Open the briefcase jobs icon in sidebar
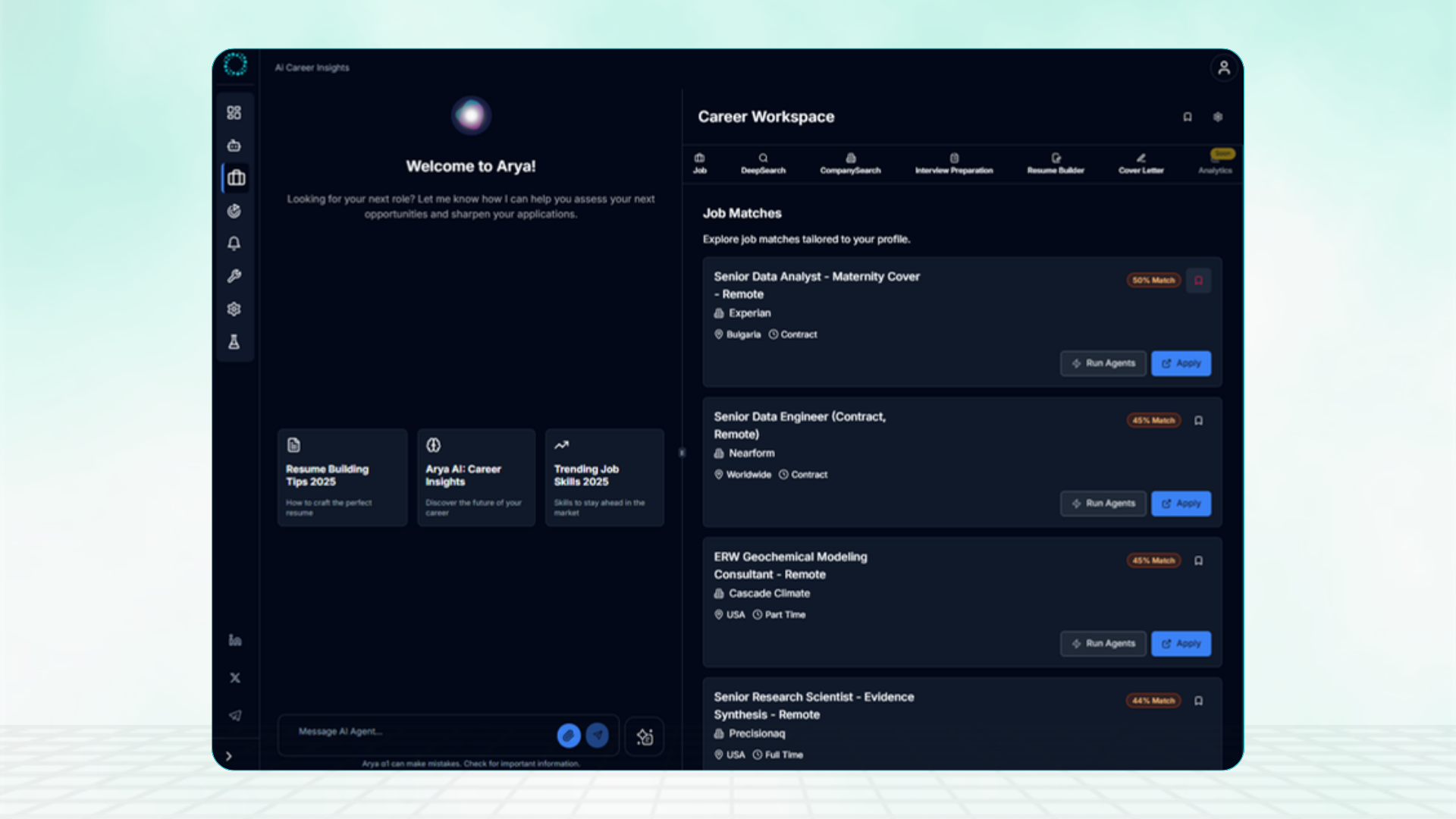1456x819 pixels. click(235, 177)
